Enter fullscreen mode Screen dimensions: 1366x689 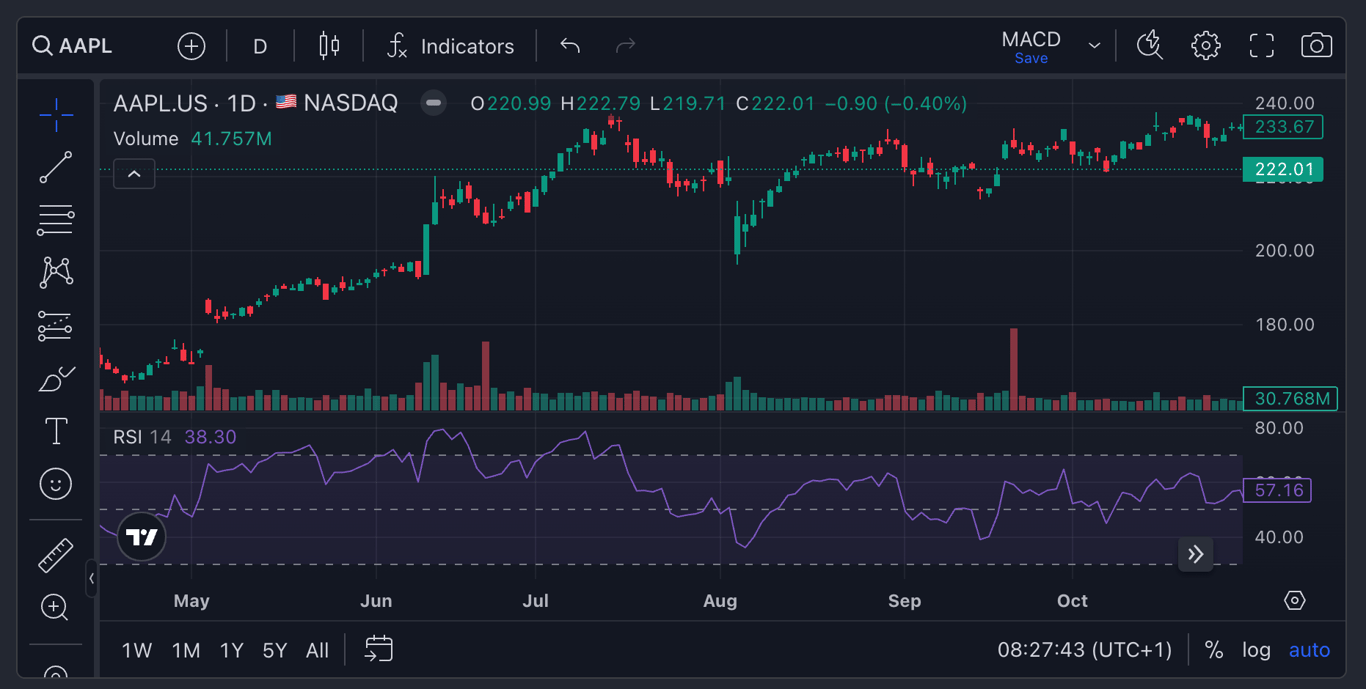[x=1262, y=45]
